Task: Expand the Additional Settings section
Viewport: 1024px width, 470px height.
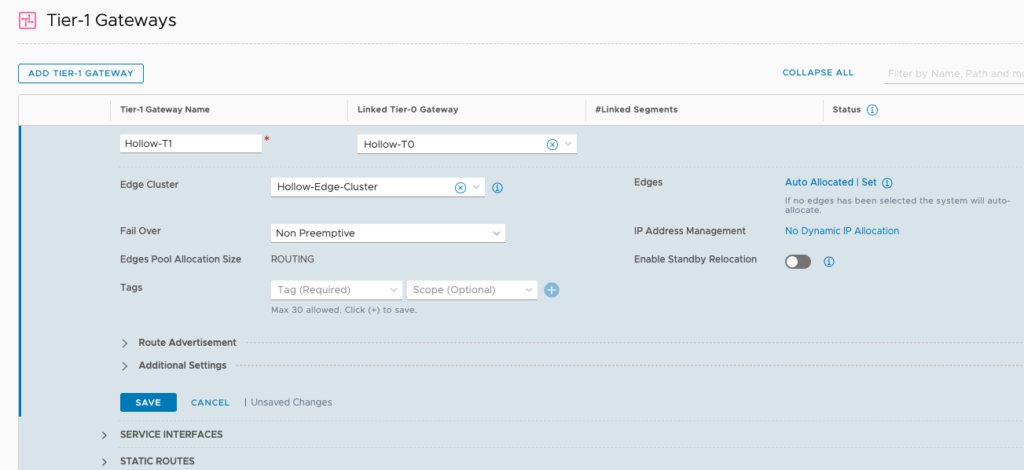Action: (125, 366)
